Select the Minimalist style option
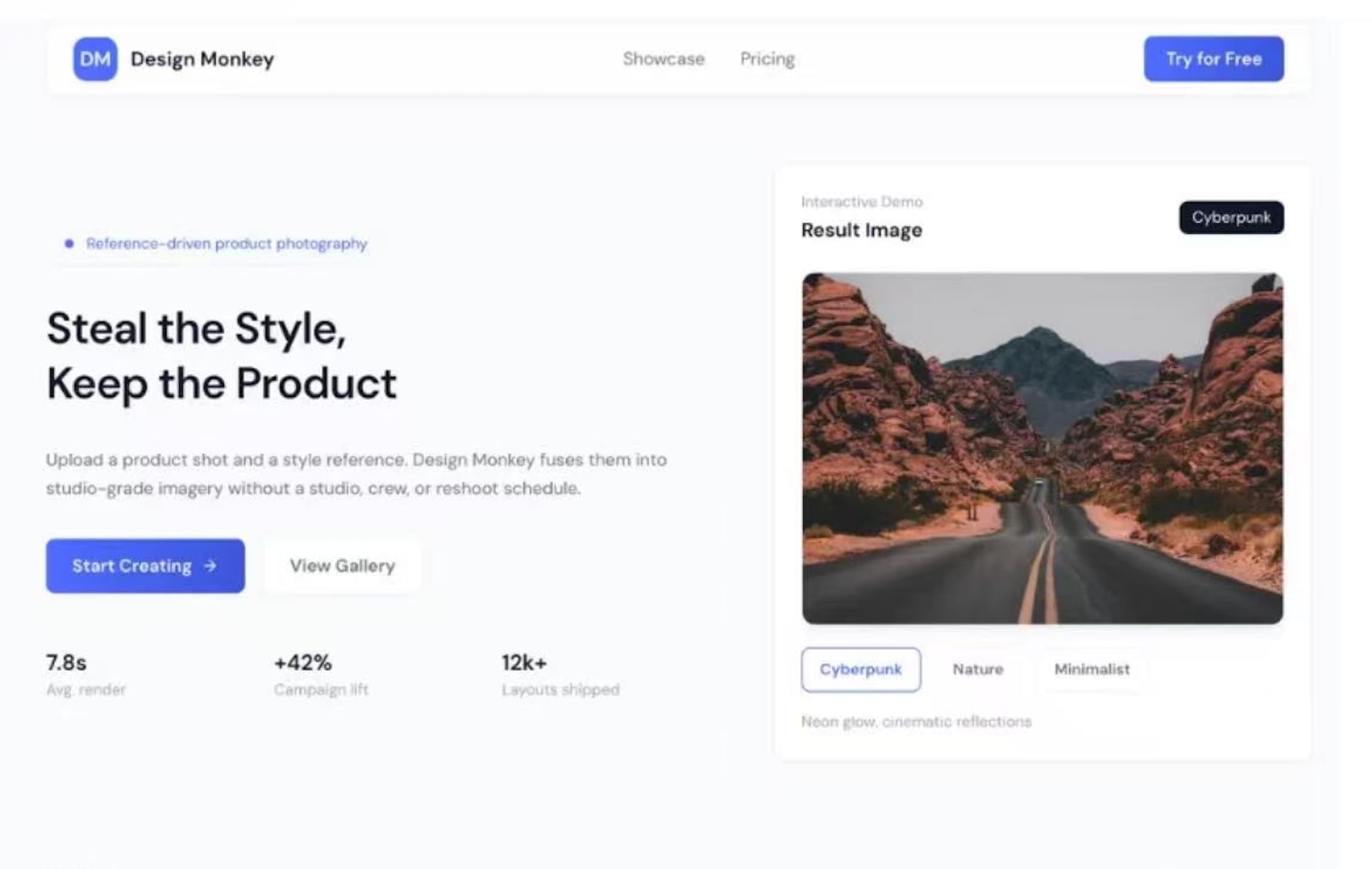The height and width of the screenshot is (869, 1372). (x=1092, y=669)
